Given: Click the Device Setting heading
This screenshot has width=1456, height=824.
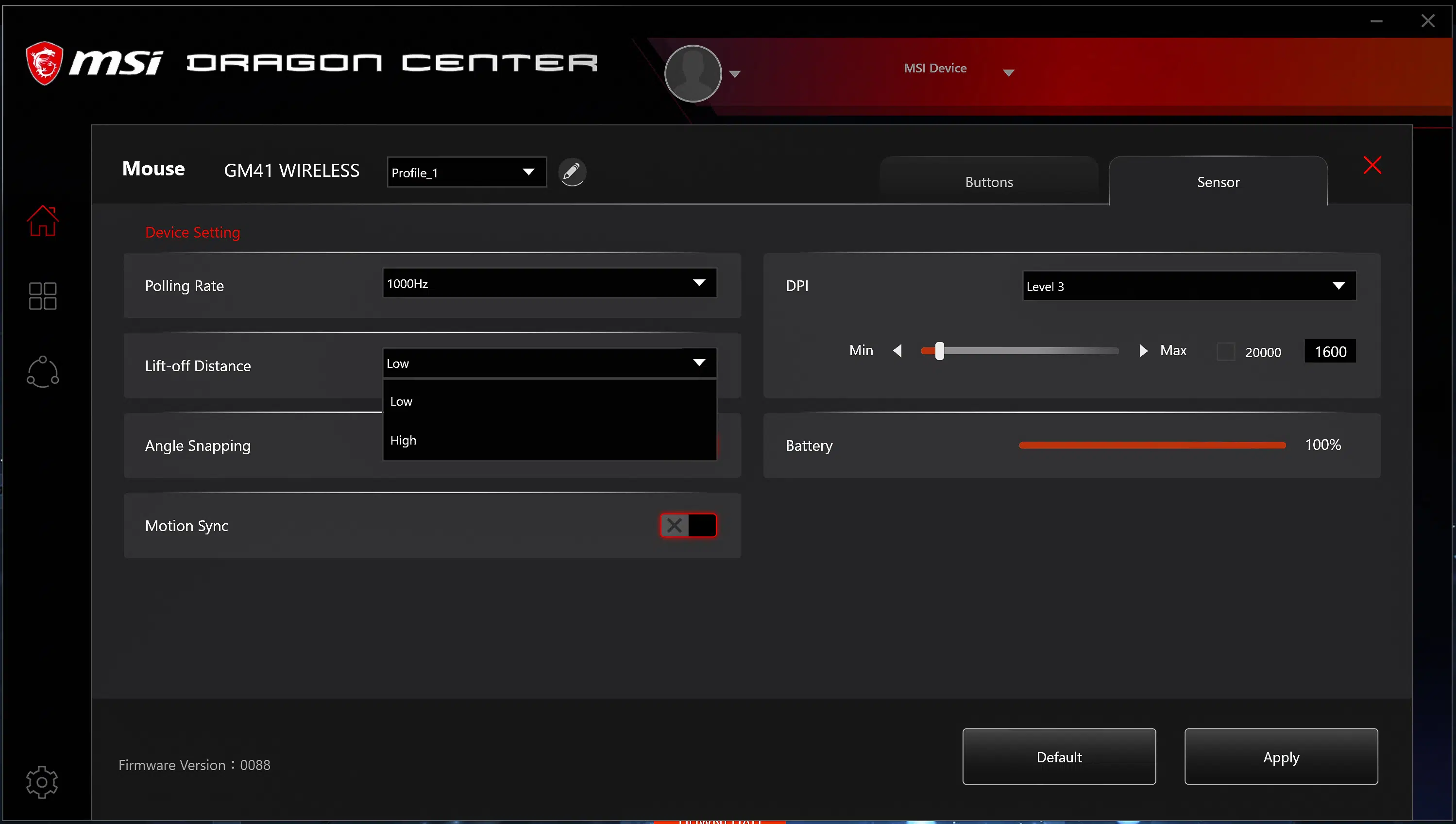Looking at the screenshot, I should tap(192, 232).
